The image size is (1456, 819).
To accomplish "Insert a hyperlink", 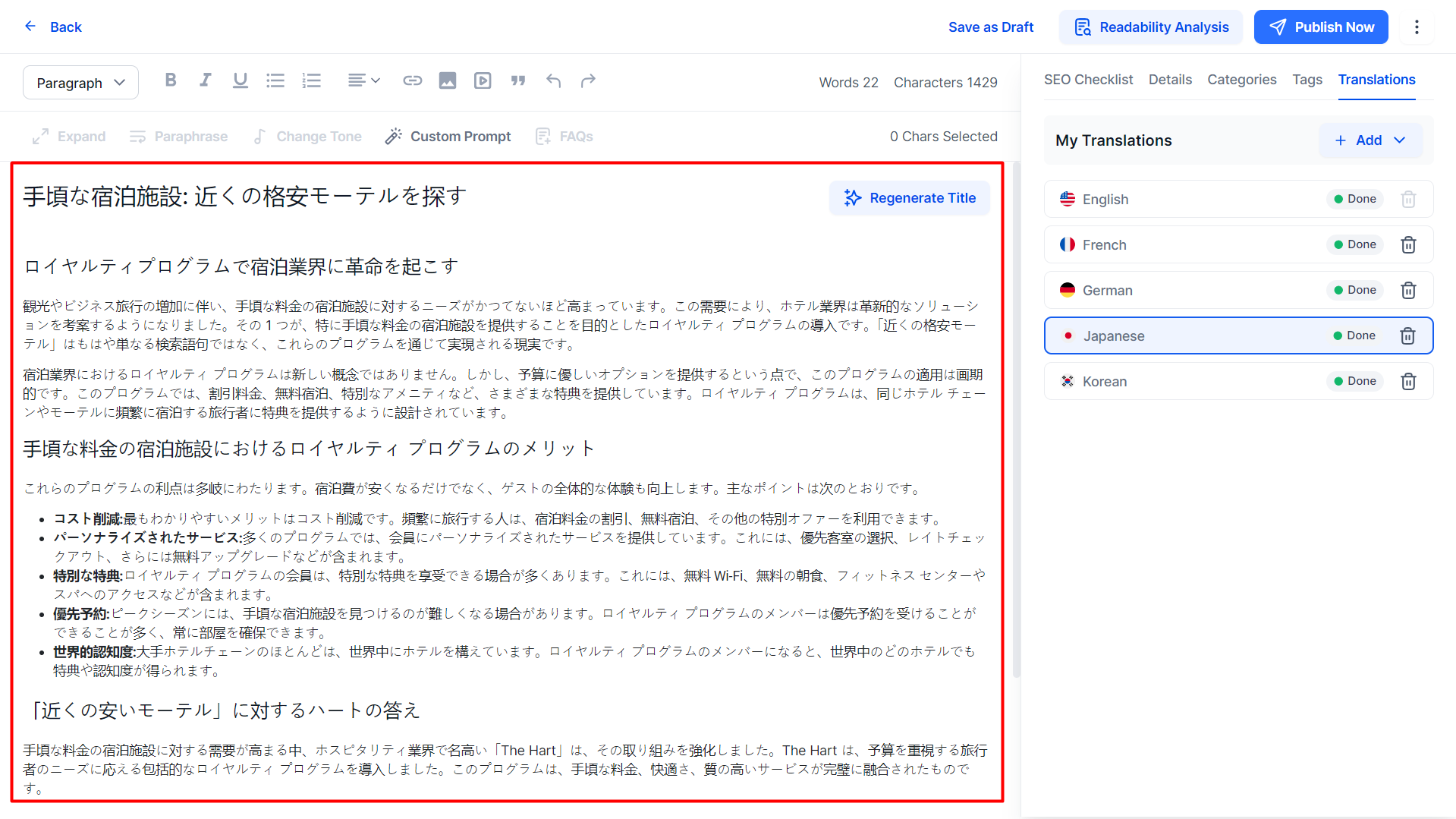I will [412, 80].
